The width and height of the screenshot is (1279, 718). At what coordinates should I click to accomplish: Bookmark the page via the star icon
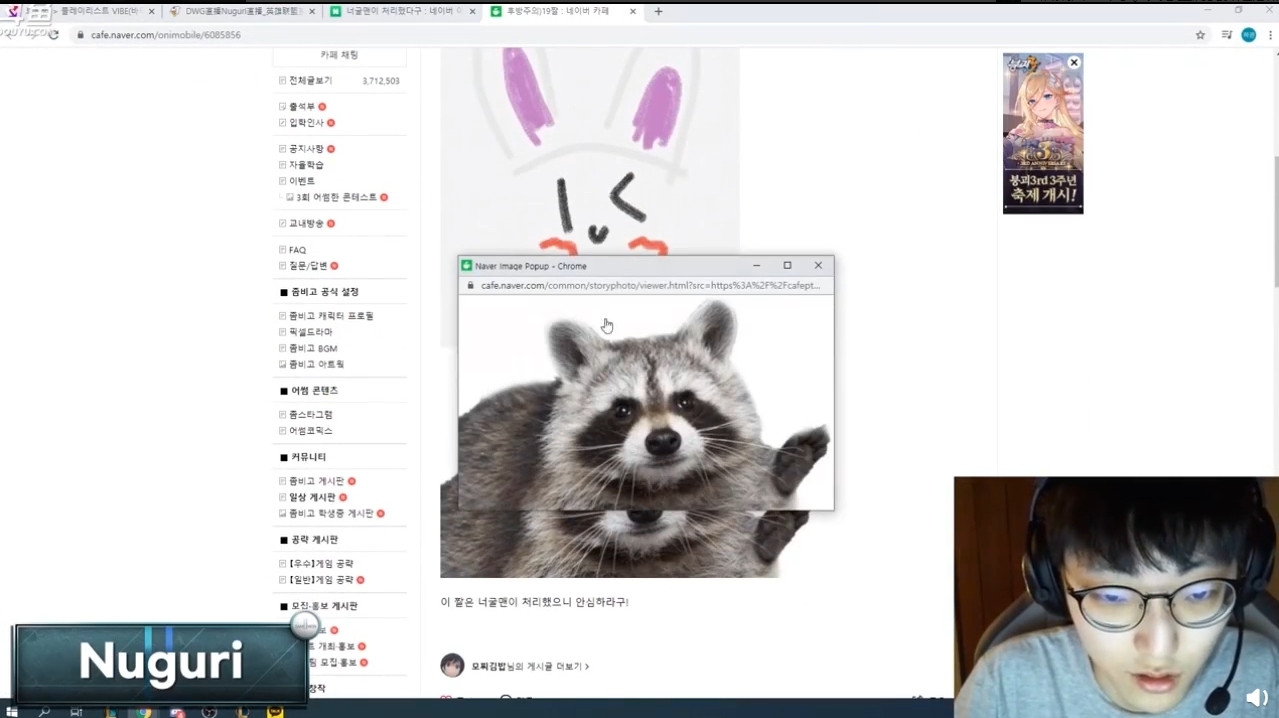(x=1200, y=34)
